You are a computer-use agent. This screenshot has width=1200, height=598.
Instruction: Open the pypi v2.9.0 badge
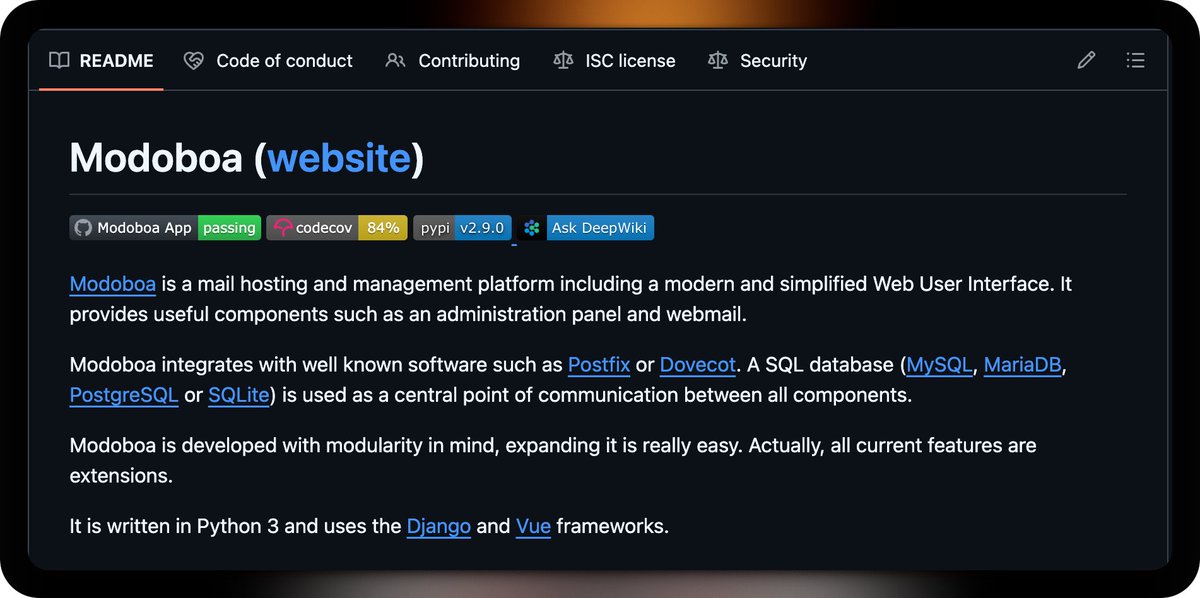pyautogui.click(x=462, y=228)
